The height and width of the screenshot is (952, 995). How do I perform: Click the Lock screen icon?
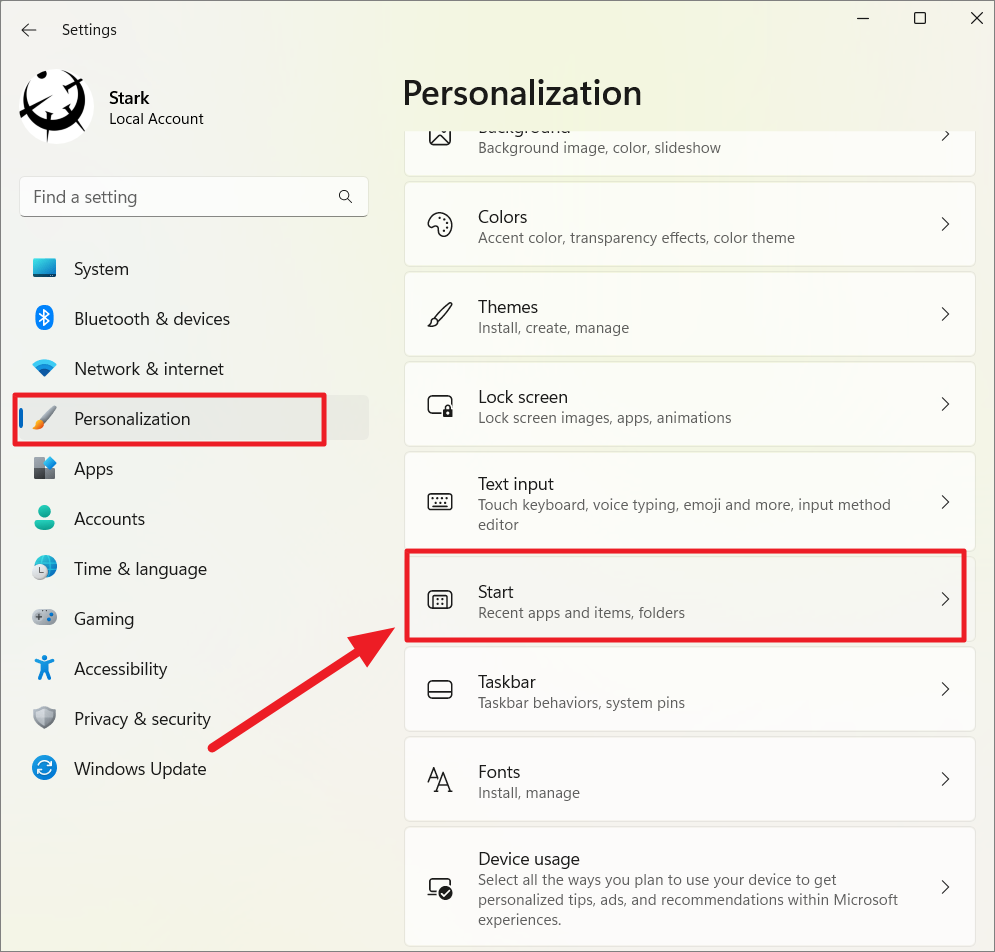[440, 405]
